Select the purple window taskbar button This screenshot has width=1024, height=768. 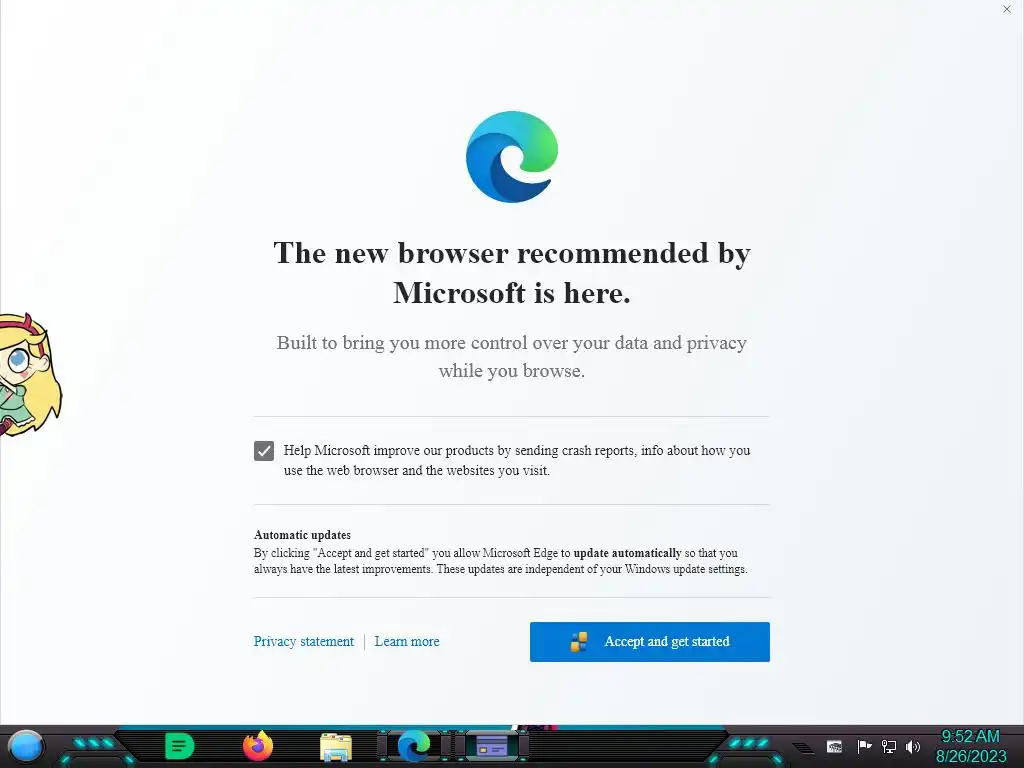point(492,746)
